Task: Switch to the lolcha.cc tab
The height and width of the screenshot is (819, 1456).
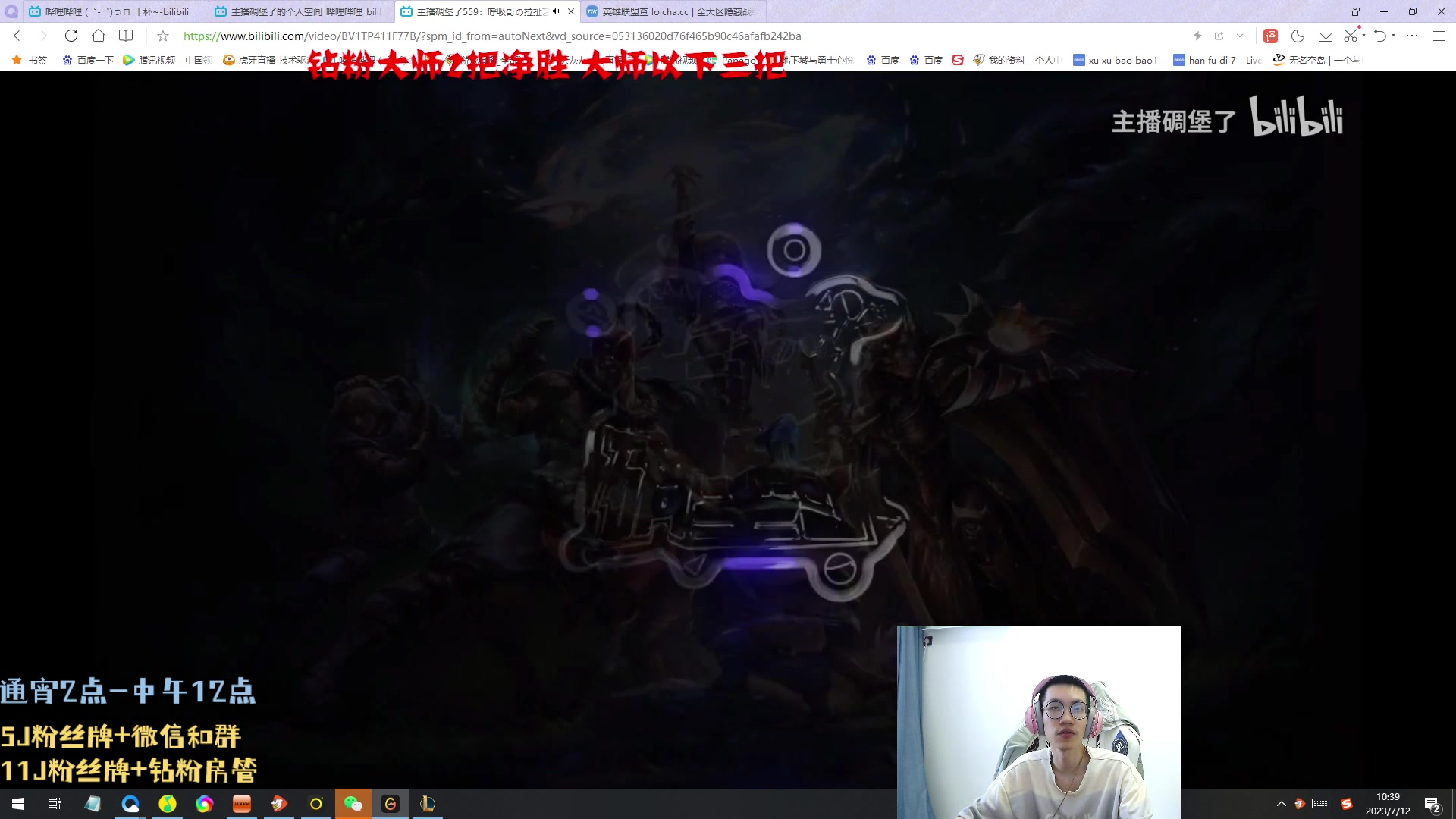Action: coord(675,11)
